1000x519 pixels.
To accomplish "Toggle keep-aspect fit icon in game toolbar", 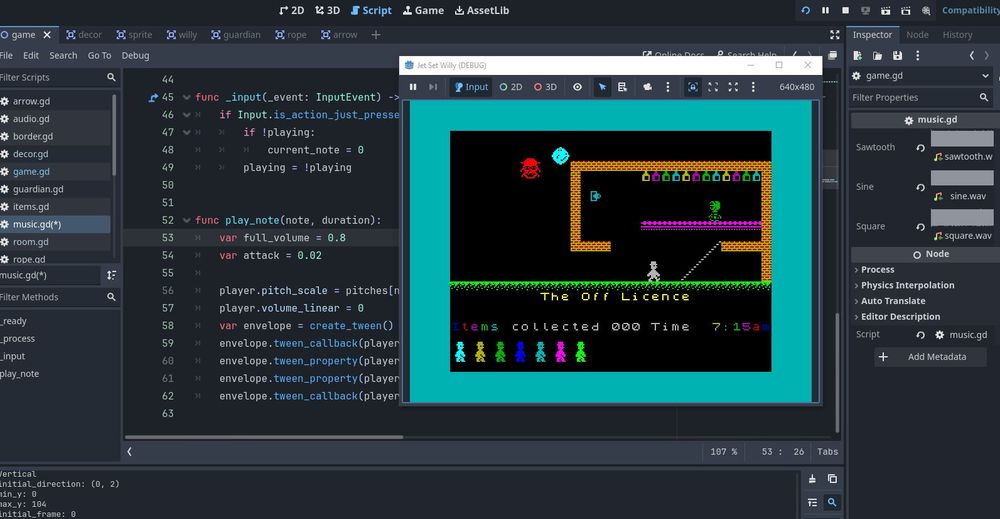I will [713, 87].
